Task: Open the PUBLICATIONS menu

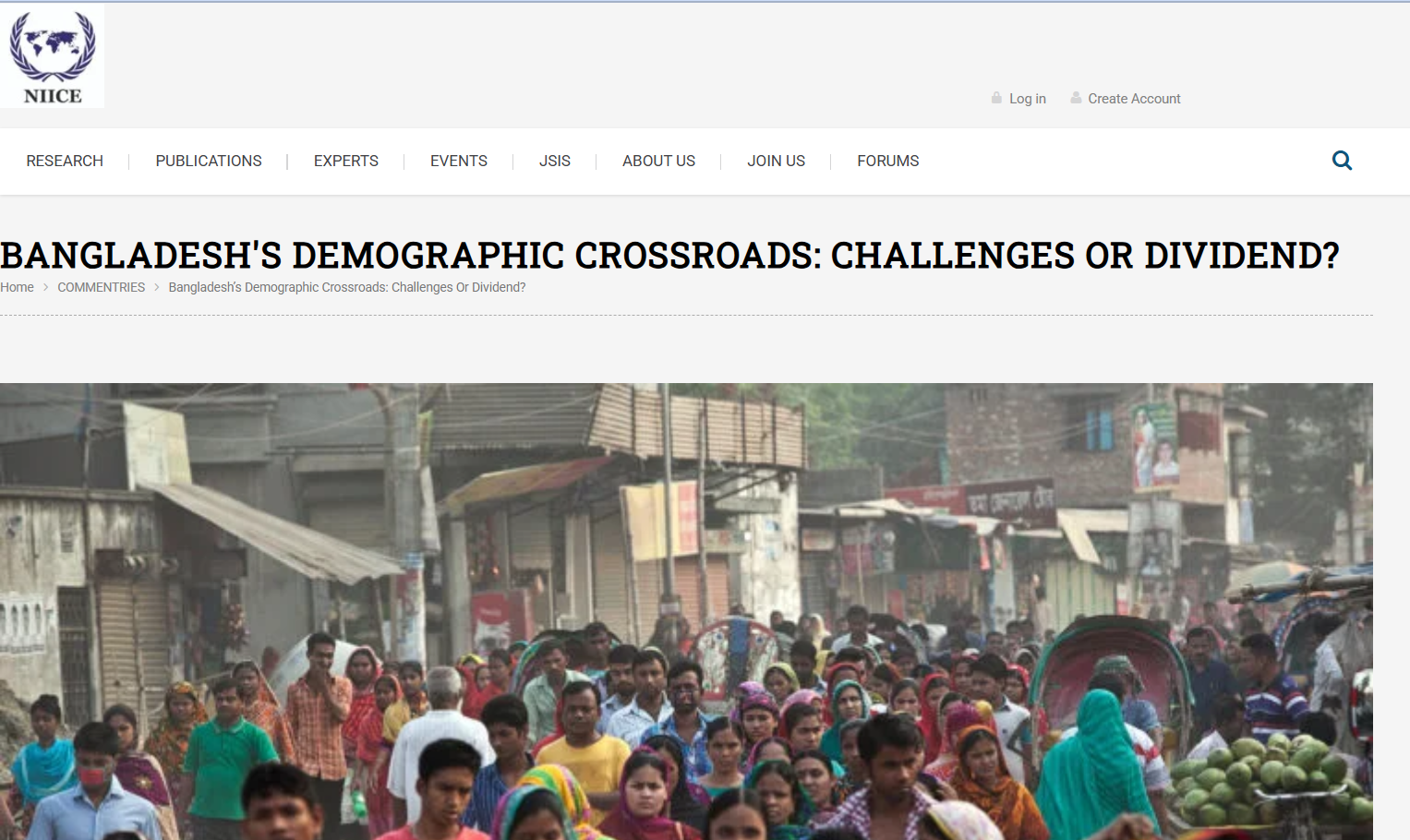Action: click(209, 161)
